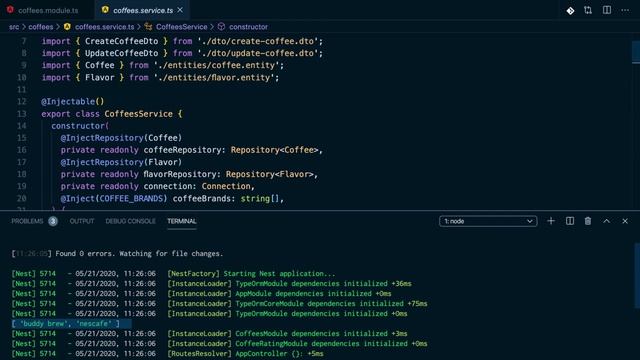This screenshot has width=640, height=360.
Task: Split the editor to the right
Action: [x=607, y=10]
